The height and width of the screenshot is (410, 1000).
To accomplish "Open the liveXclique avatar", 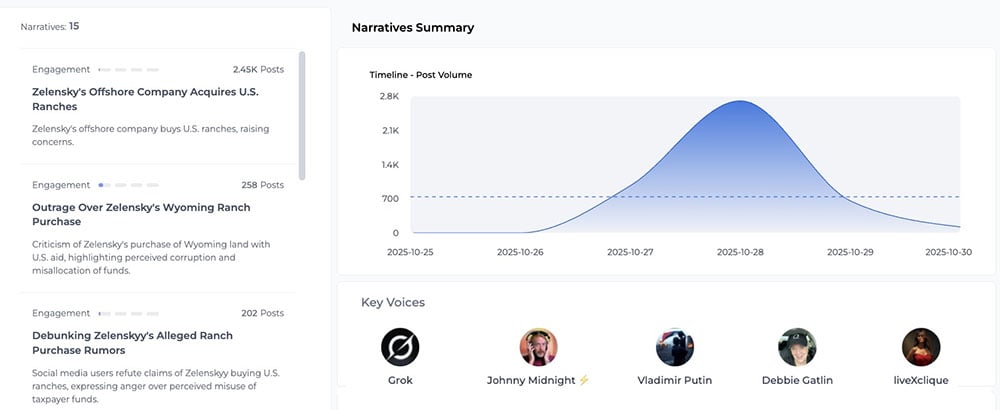I will point(921,347).
